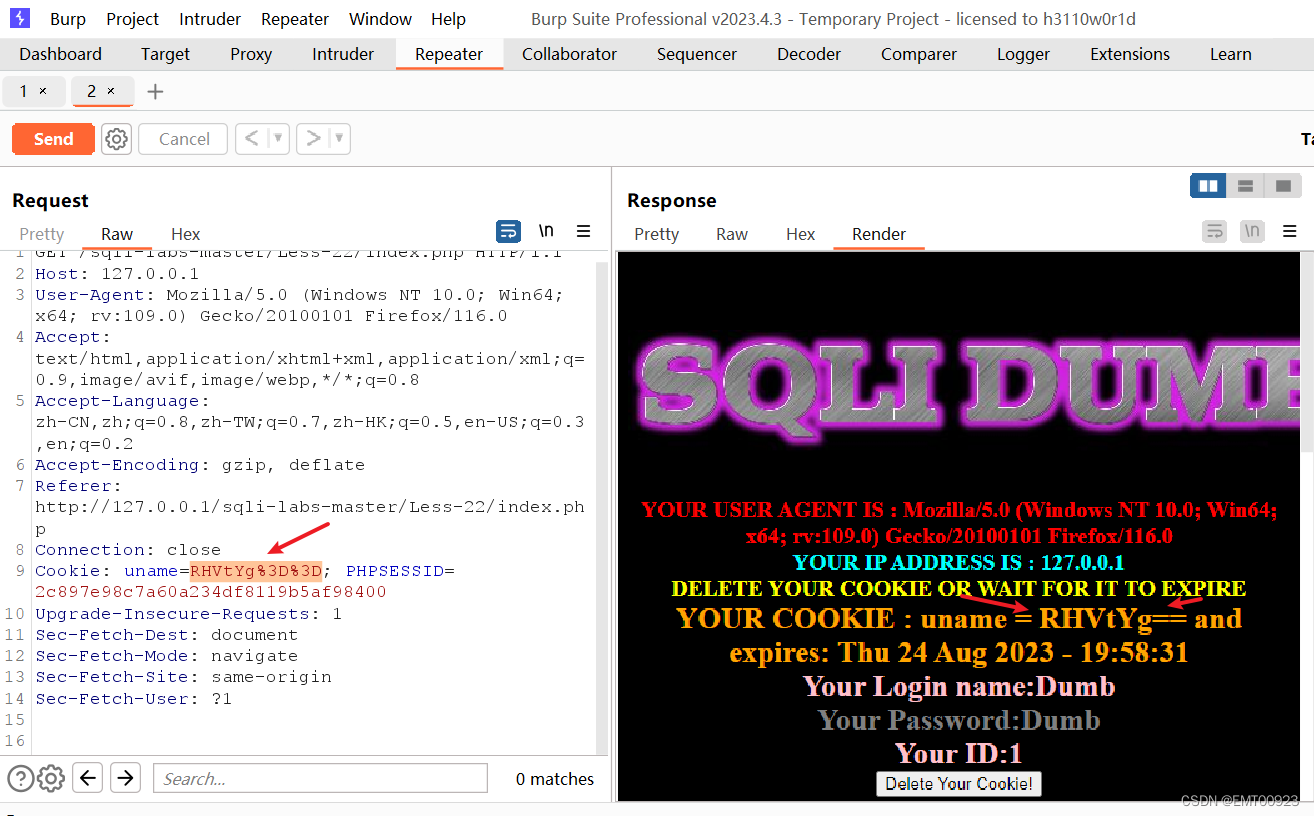Image resolution: width=1314 pixels, height=816 pixels.
Task: Open search help question mark icon
Action: (20, 778)
